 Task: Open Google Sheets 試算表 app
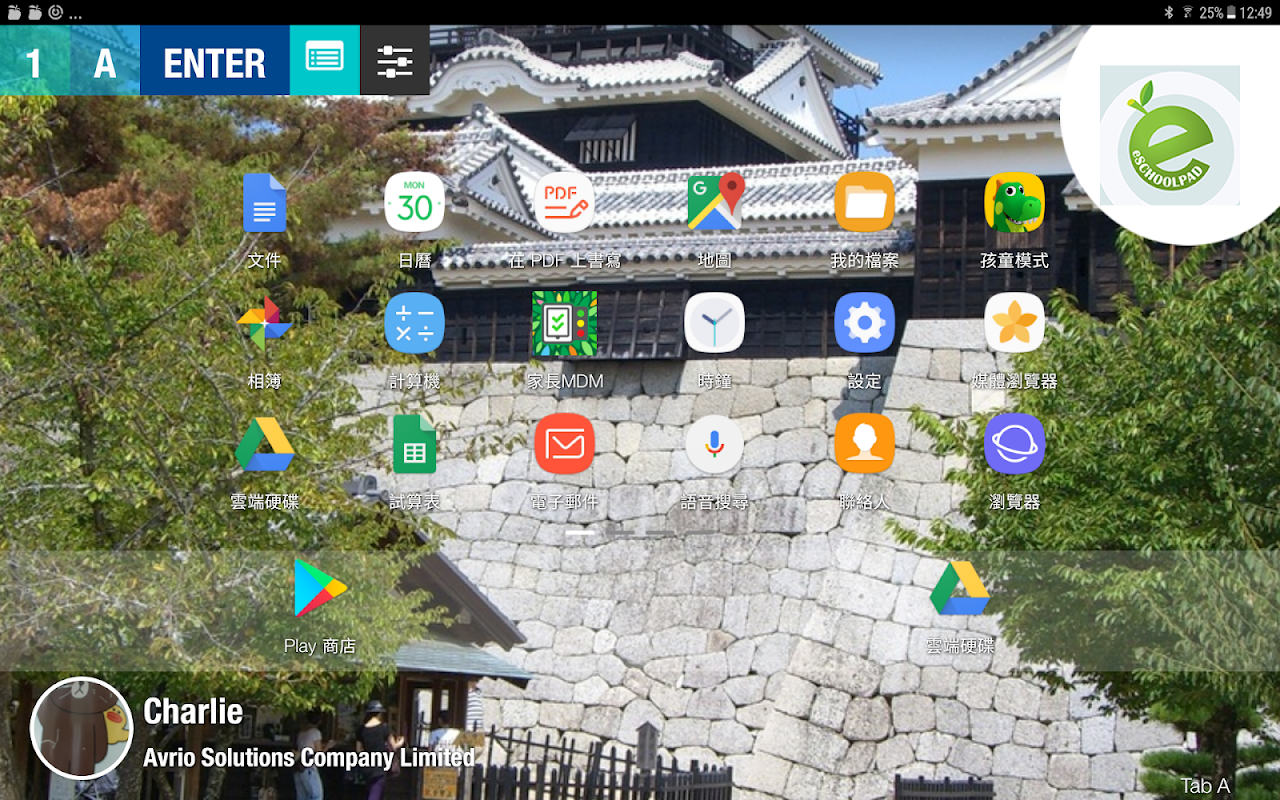(414, 443)
